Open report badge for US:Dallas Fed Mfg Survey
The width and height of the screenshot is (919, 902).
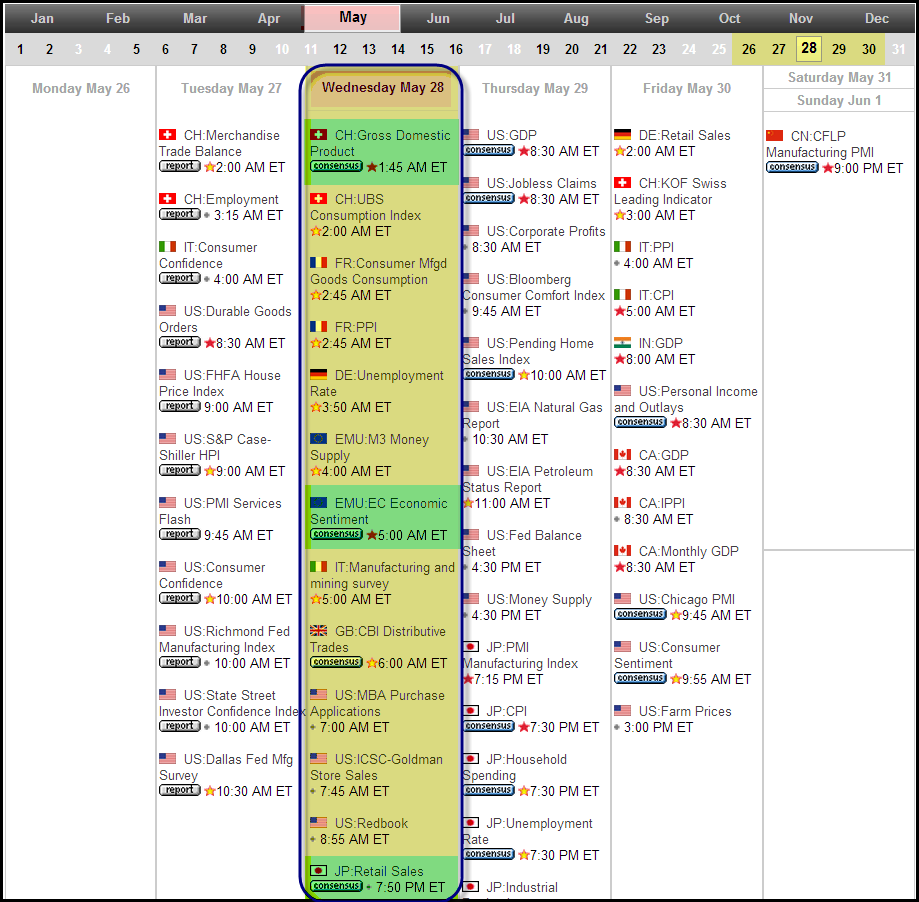click(x=179, y=790)
